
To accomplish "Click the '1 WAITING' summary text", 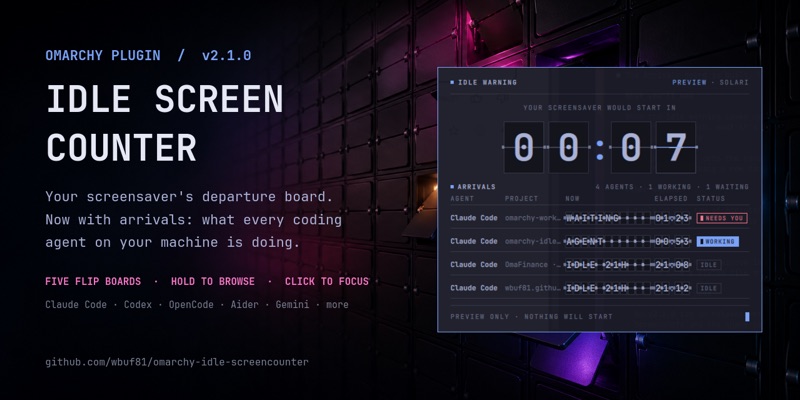I will [728, 187].
